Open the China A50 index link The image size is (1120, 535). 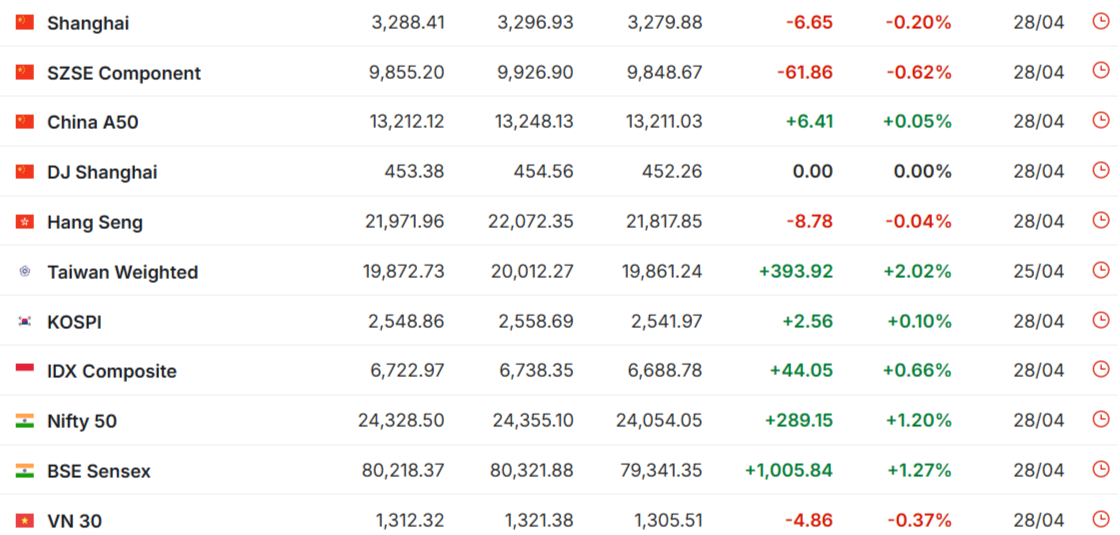tap(93, 122)
